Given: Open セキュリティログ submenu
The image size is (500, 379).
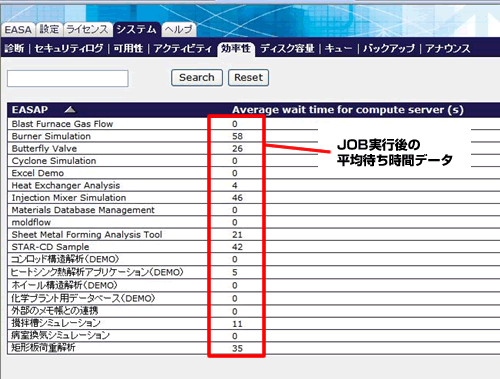Looking at the screenshot, I should [69, 49].
